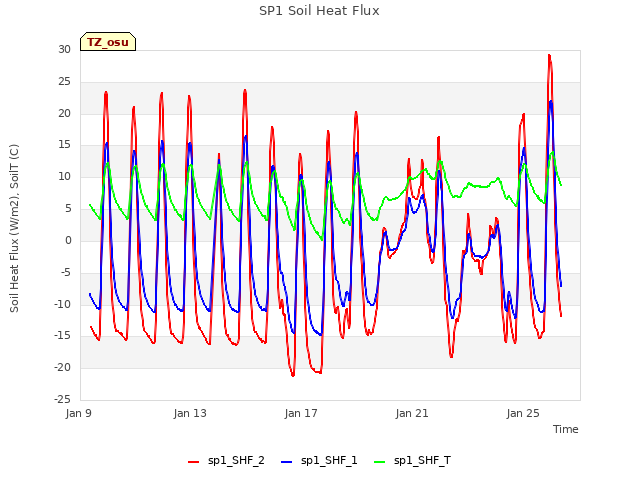Click the 10 y-axis tick label

coord(64,177)
